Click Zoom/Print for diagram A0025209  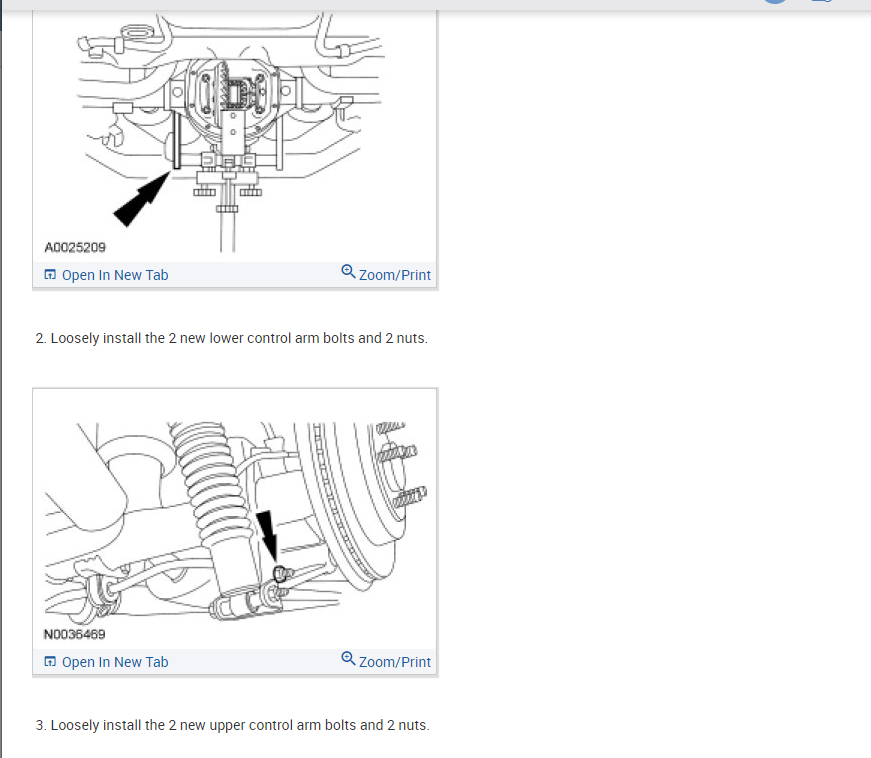click(x=386, y=274)
